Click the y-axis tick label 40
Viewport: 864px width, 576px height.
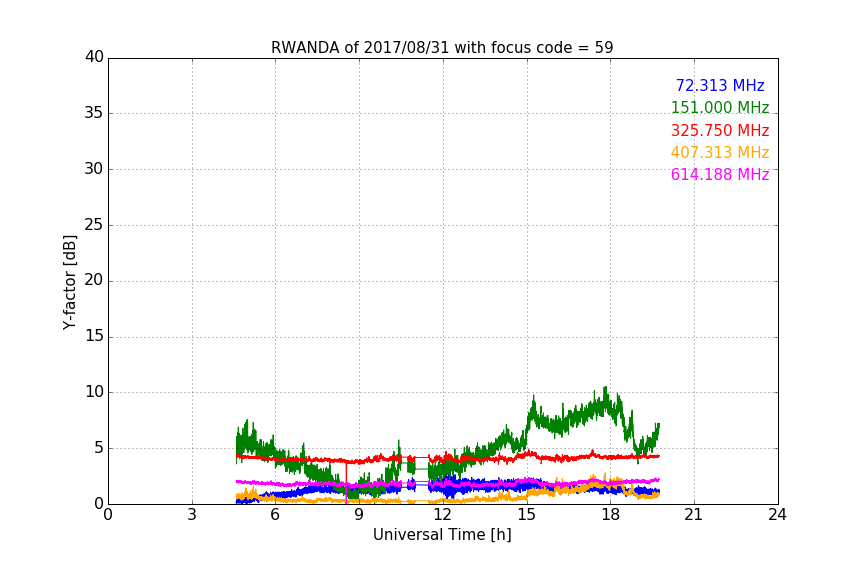(x=94, y=57)
